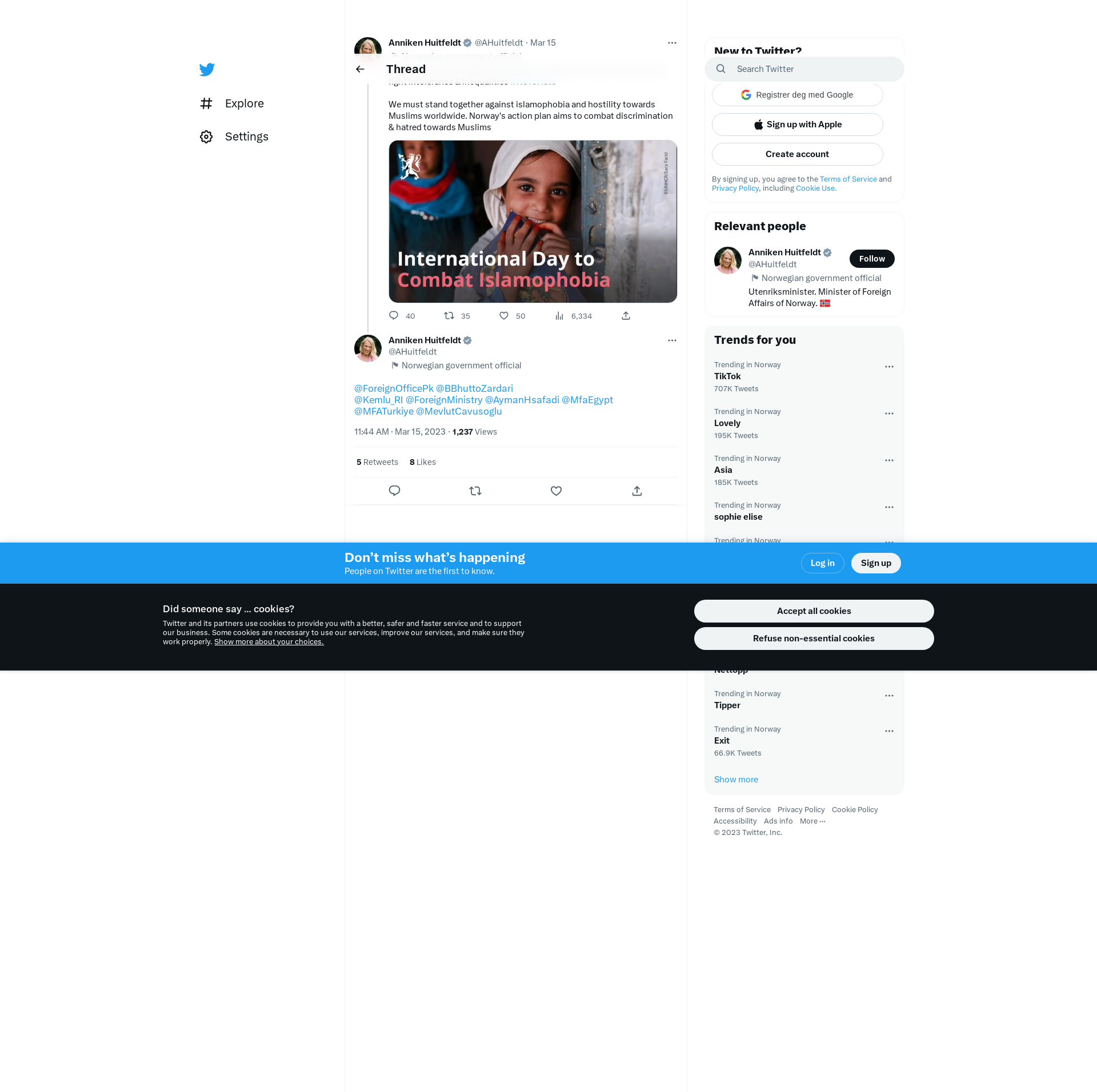Open the @MfaEgypt mention
Image resolution: width=1097 pixels, height=1092 pixels.
click(587, 400)
